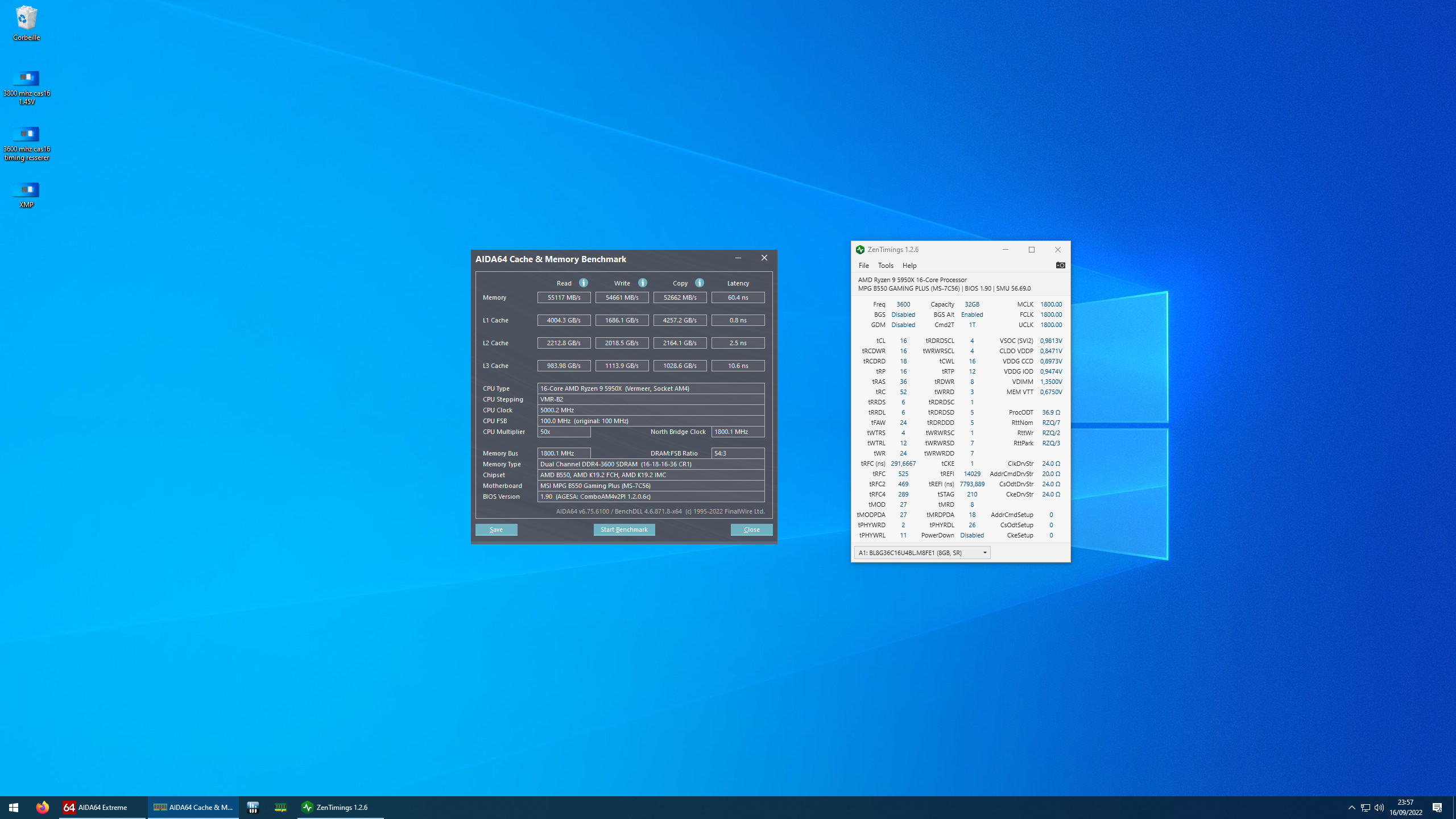1456x819 pixels.
Task: Open Firefox from the taskbar
Action: 42,807
